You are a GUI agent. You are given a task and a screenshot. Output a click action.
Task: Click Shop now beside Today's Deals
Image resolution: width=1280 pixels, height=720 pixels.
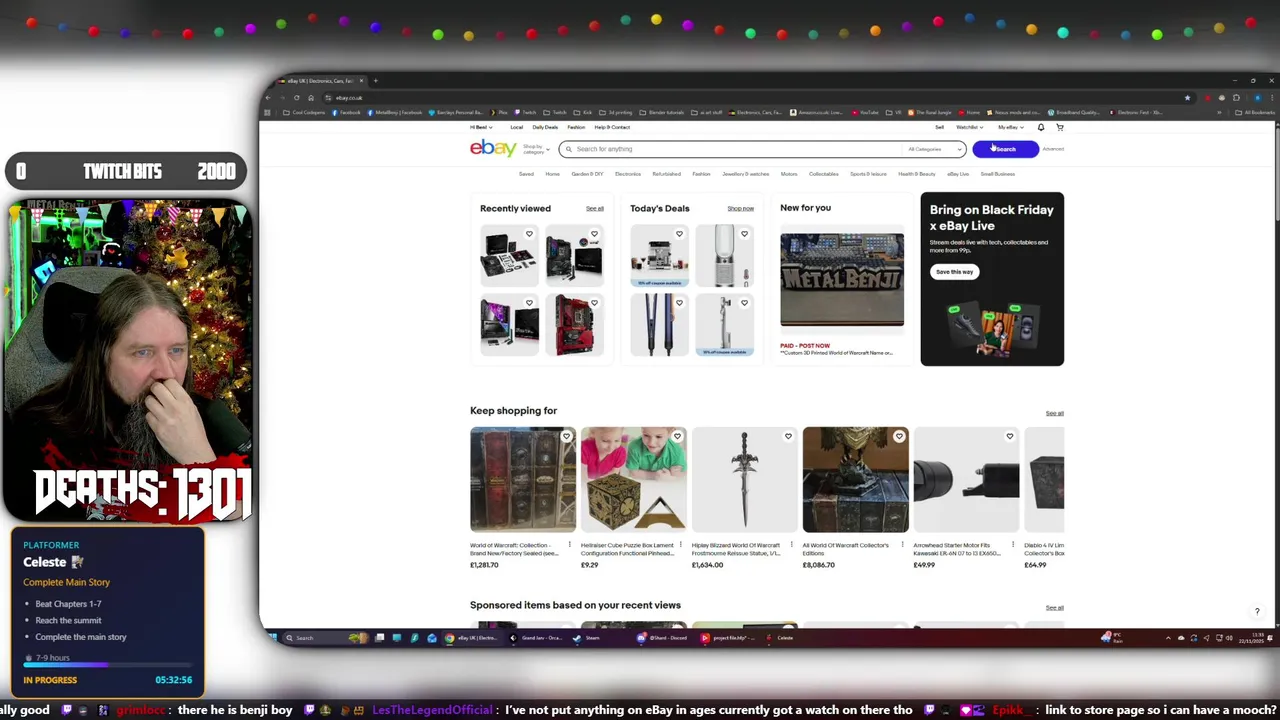pos(740,209)
